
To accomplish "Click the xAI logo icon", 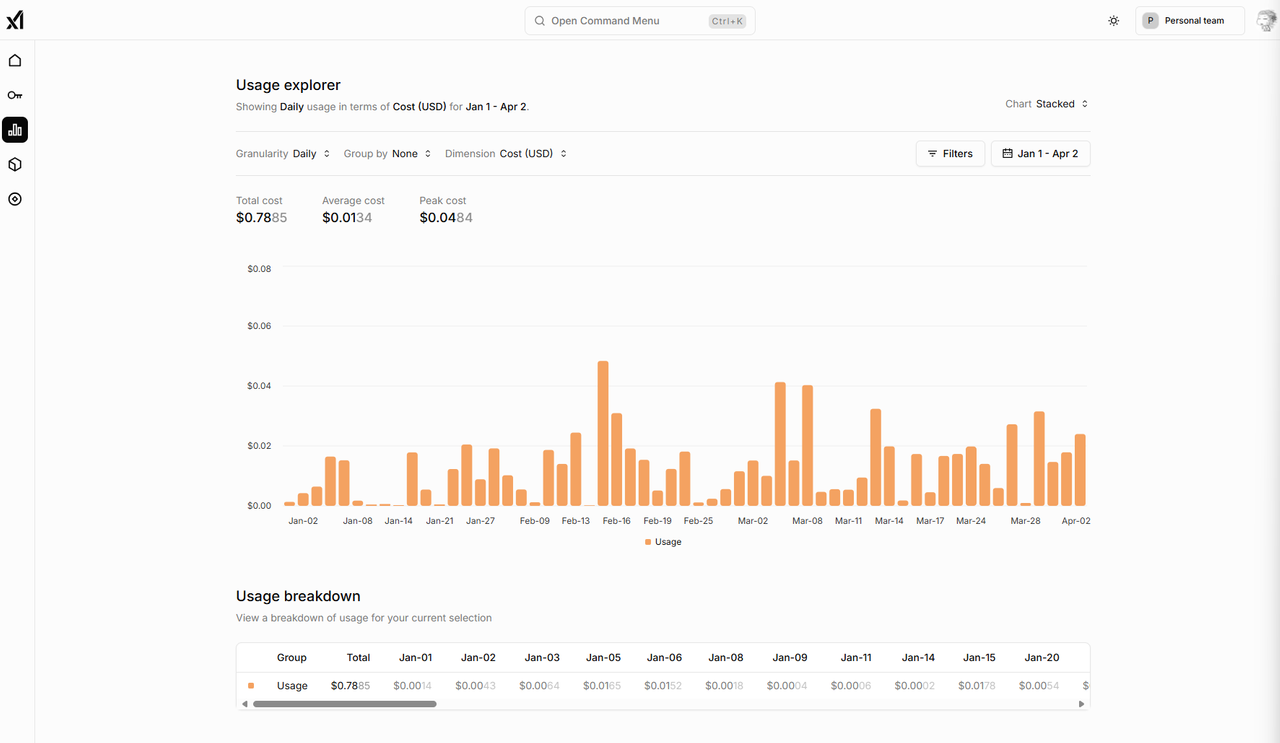I will (x=15, y=20).
